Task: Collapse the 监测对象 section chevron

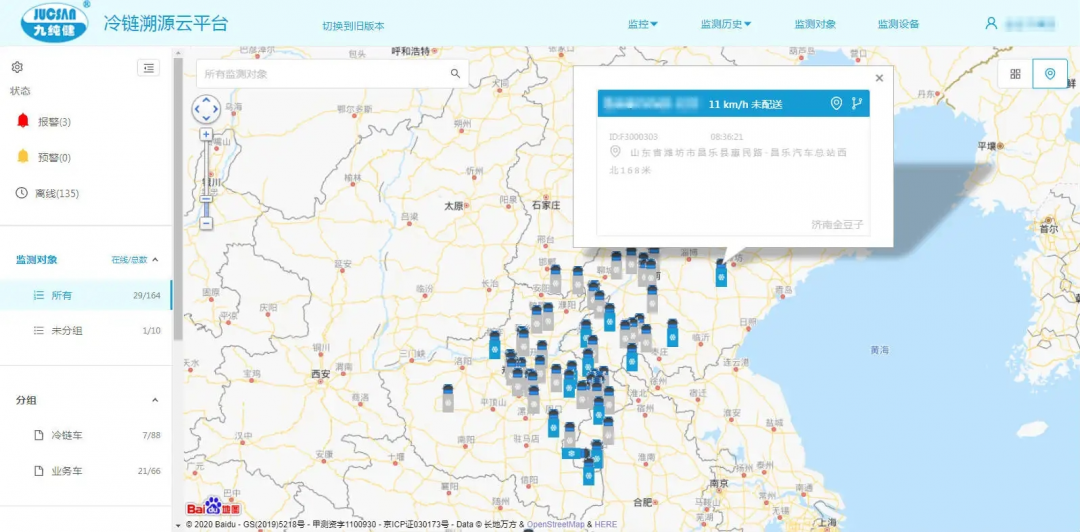Action: pos(155,260)
